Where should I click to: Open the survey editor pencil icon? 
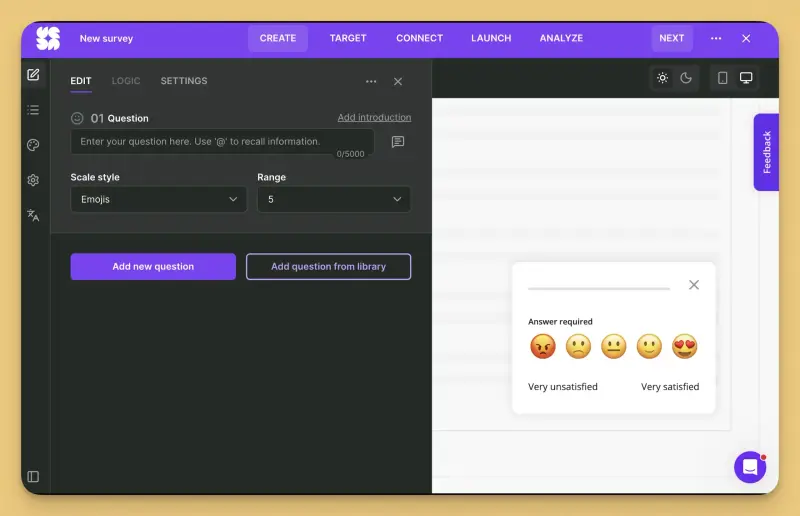[x=33, y=75]
